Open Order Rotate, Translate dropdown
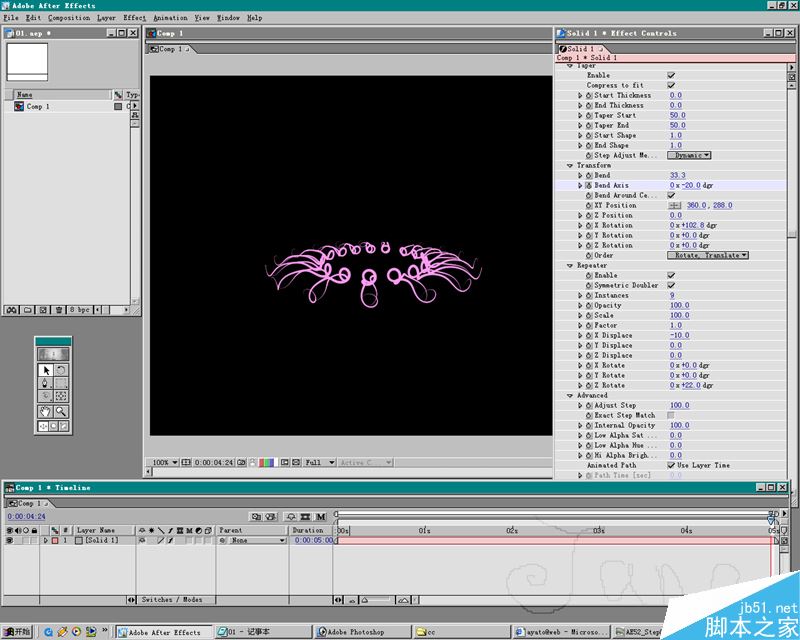The height and width of the screenshot is (640, 800). point(708,255)
